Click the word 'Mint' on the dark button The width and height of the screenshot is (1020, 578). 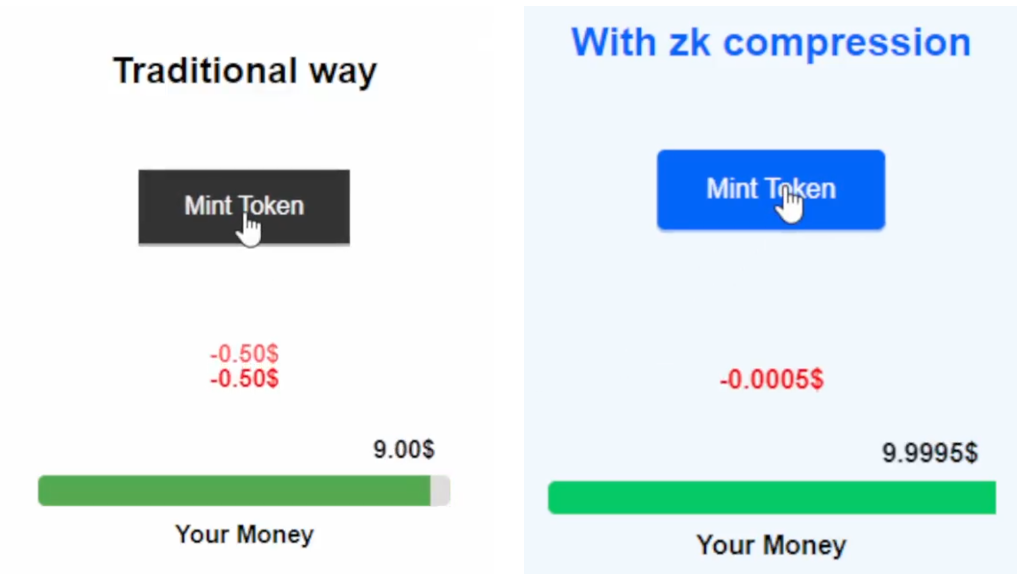(x=207, y=206)
